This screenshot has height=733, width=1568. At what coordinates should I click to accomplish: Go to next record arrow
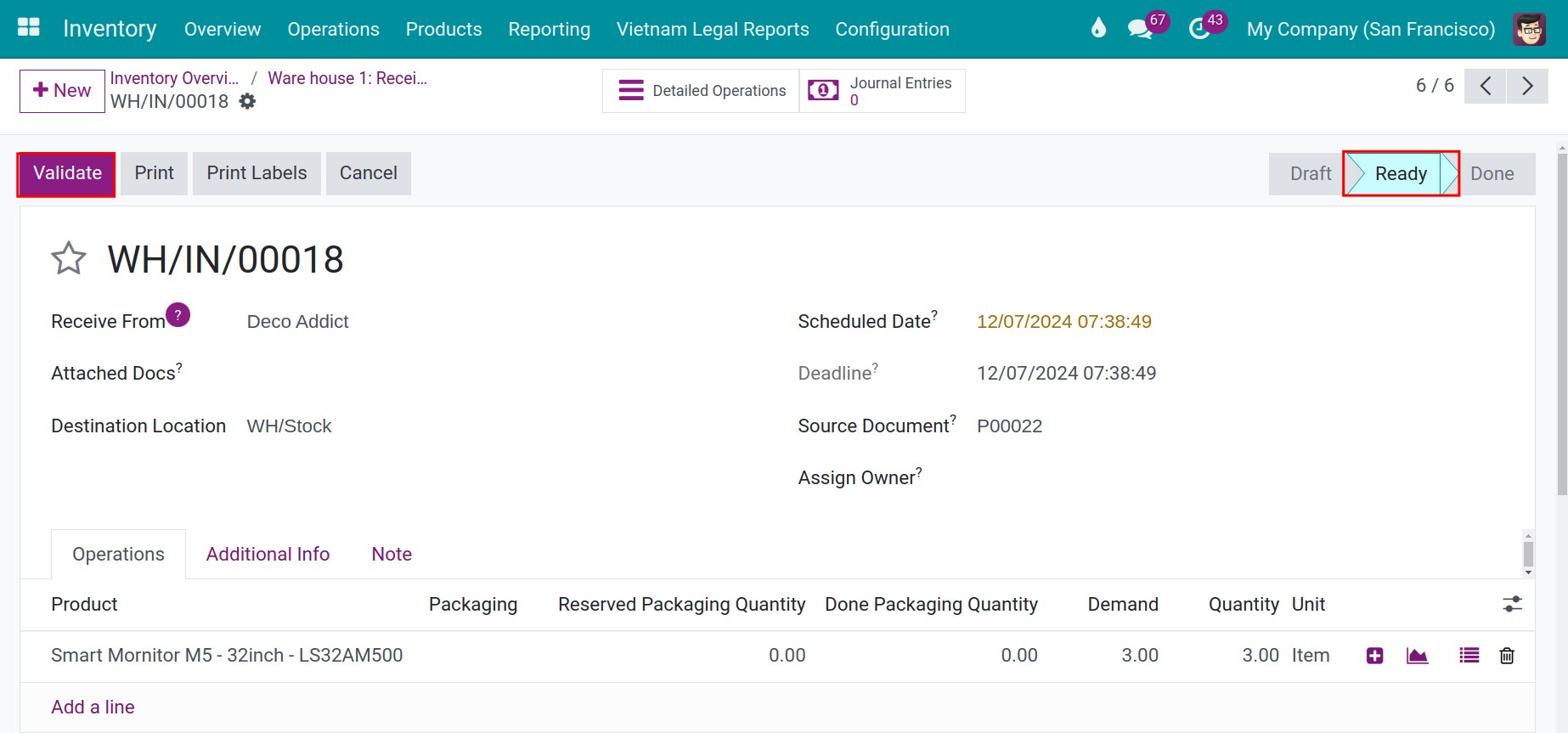1527,86
